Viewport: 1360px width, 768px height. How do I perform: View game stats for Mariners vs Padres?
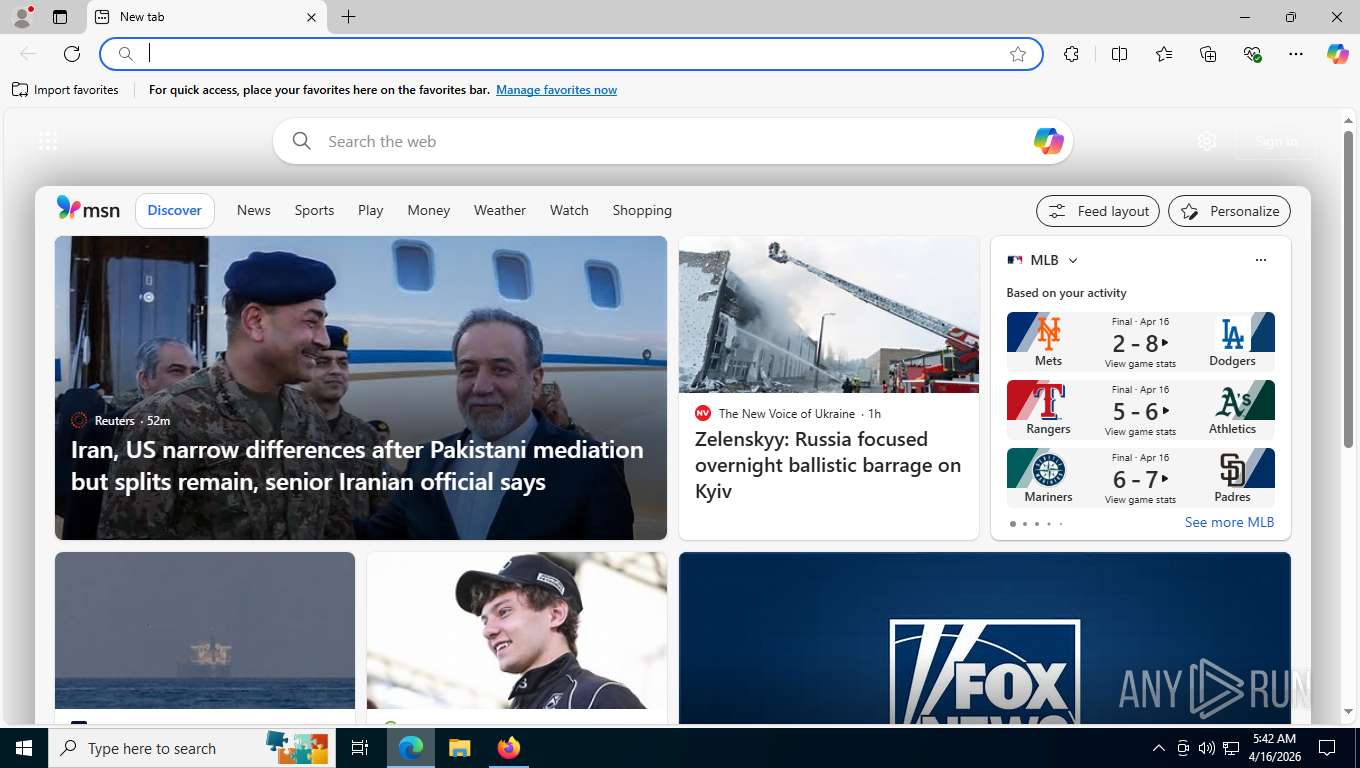tap(1140, 499)
